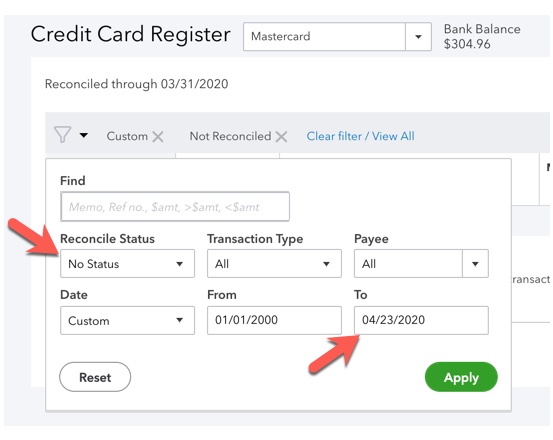The image size is (553, 440).
Task: Click the Not Reconciled chip label
Action: coord(230,136)
